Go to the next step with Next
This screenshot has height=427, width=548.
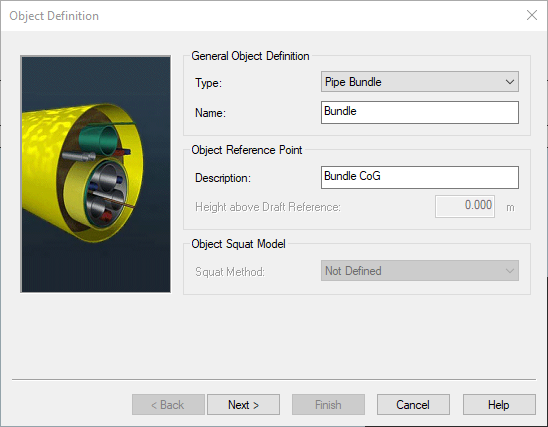click(x=243, y=405)
